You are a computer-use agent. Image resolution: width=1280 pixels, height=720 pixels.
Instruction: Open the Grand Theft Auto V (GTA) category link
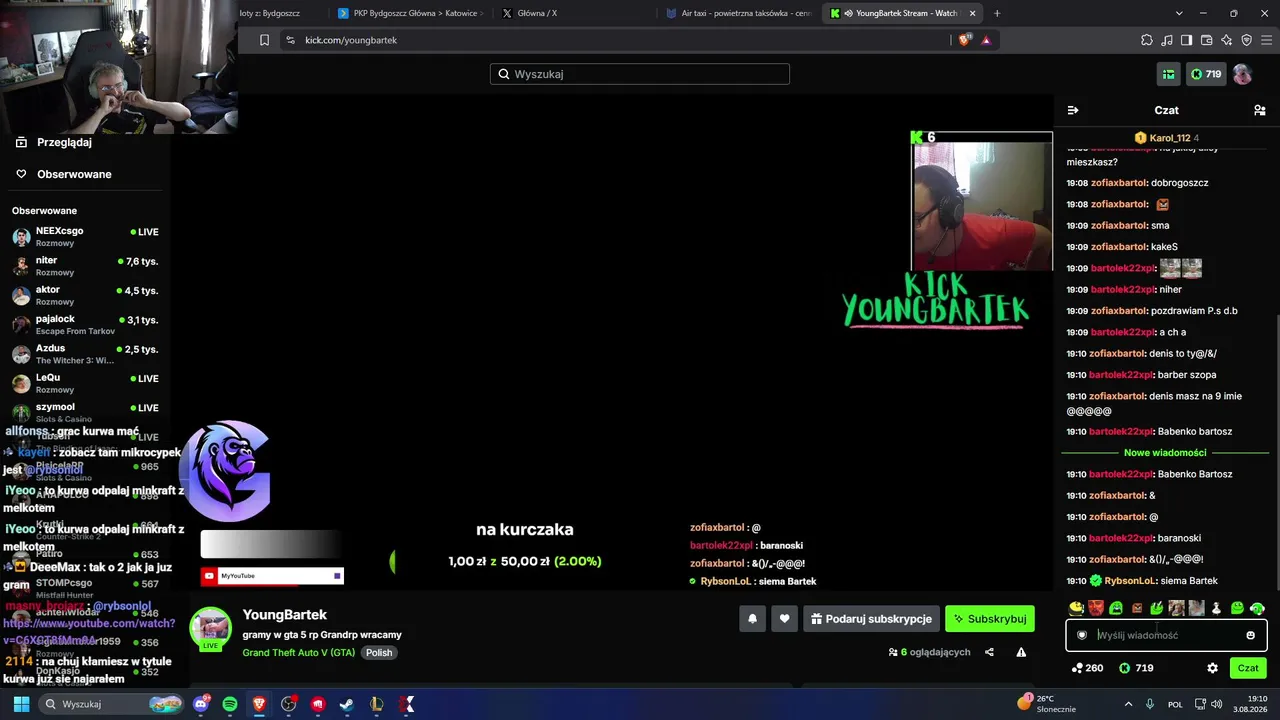pyautogui.click(x=299, y=652)
